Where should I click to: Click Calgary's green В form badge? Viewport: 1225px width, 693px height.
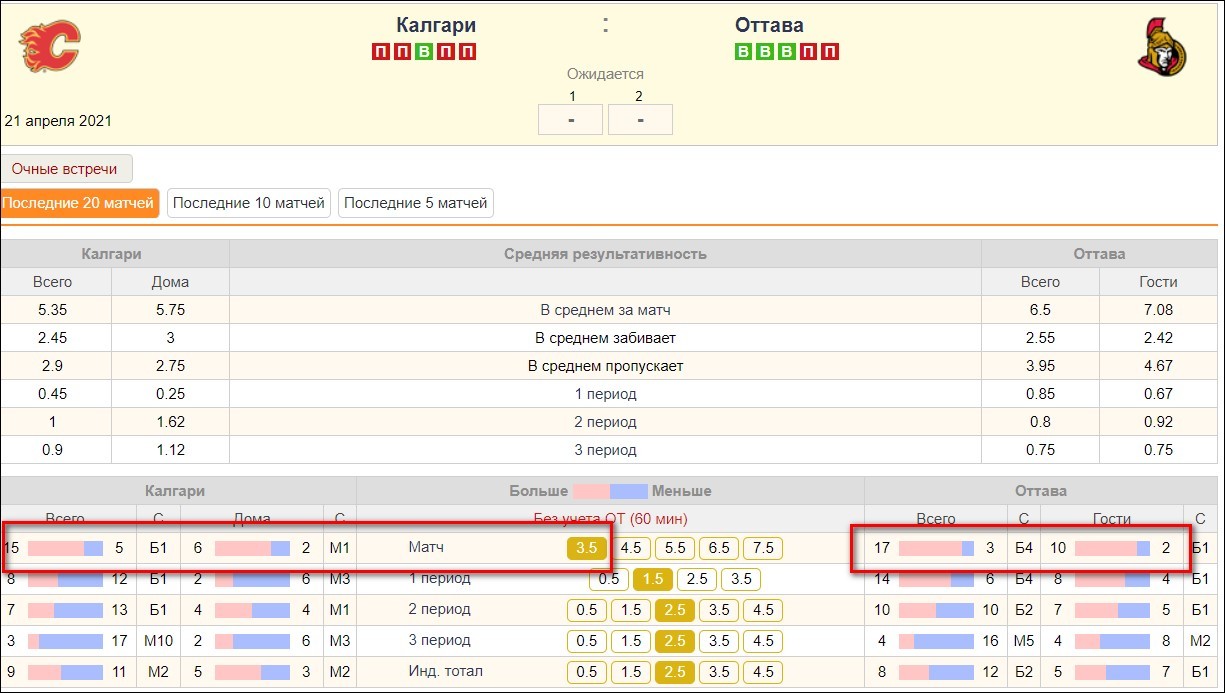[424, 52]
